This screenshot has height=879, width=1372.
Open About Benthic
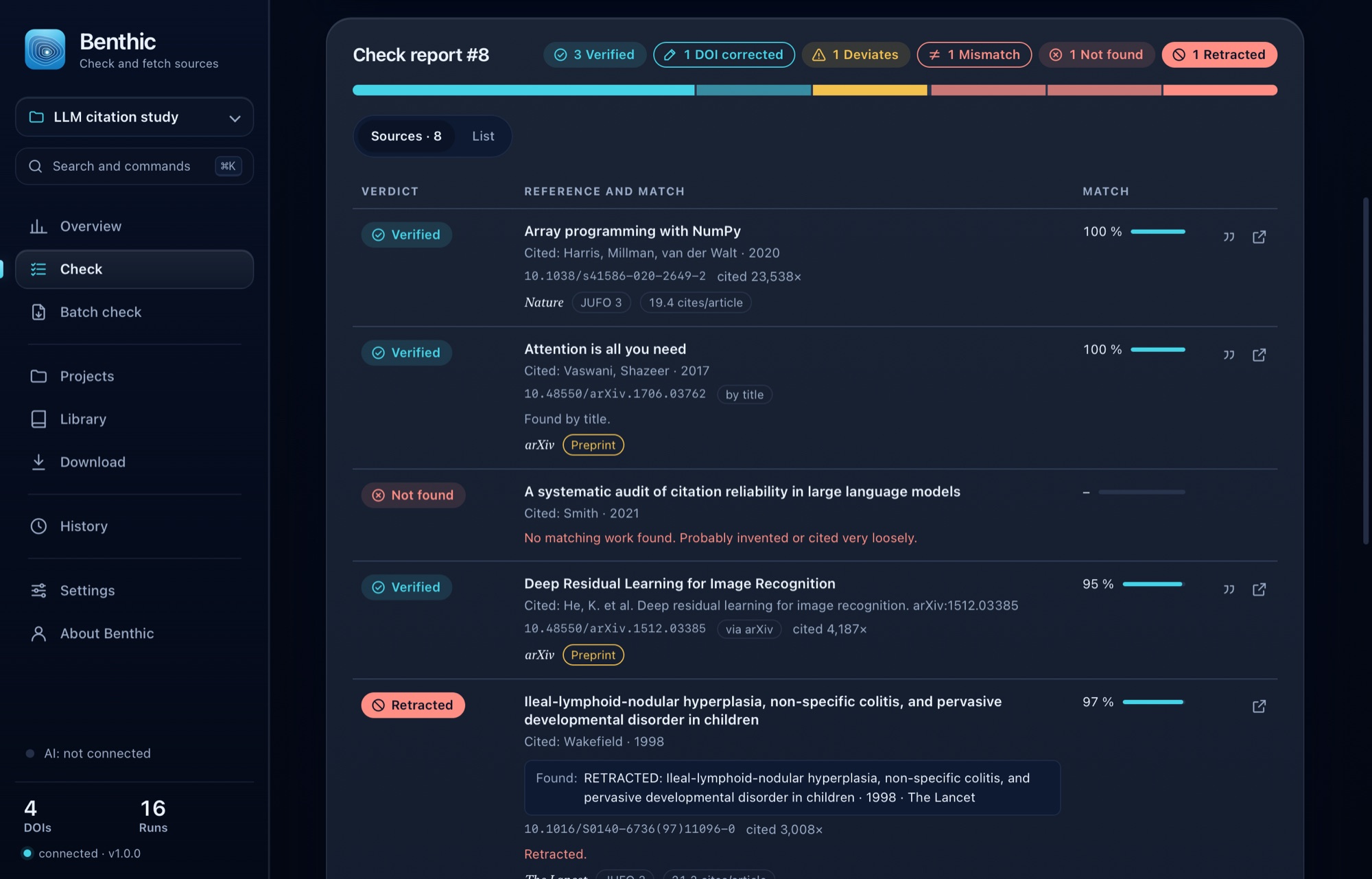coord(134,633)
